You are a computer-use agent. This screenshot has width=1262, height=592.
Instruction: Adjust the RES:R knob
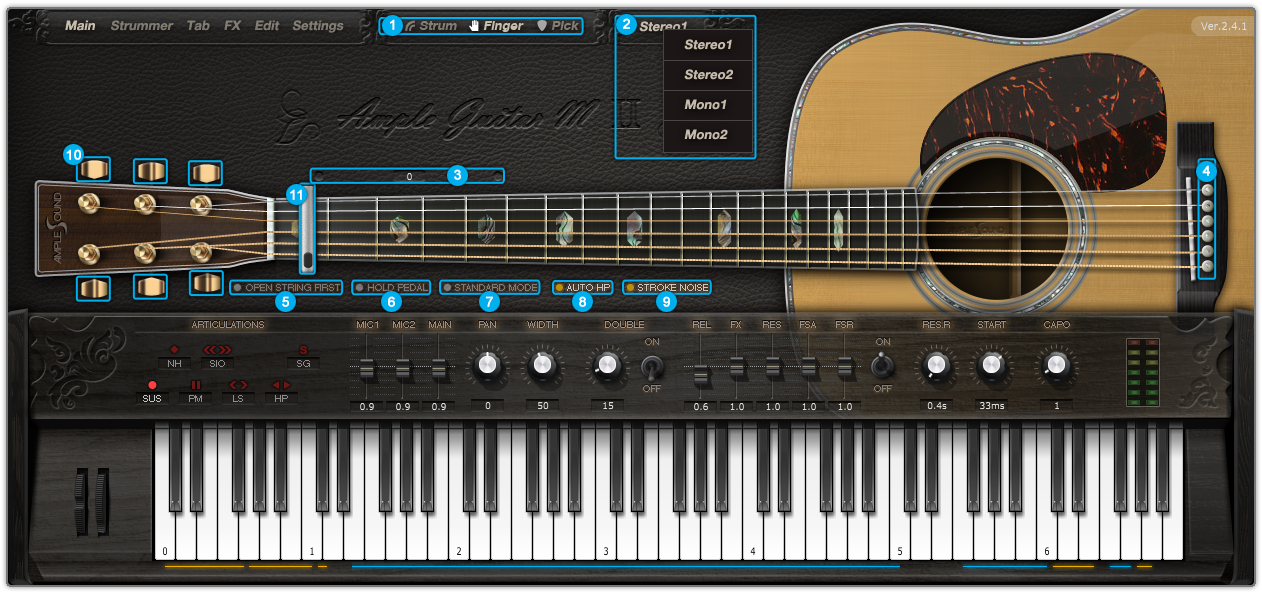coord(937,366)
